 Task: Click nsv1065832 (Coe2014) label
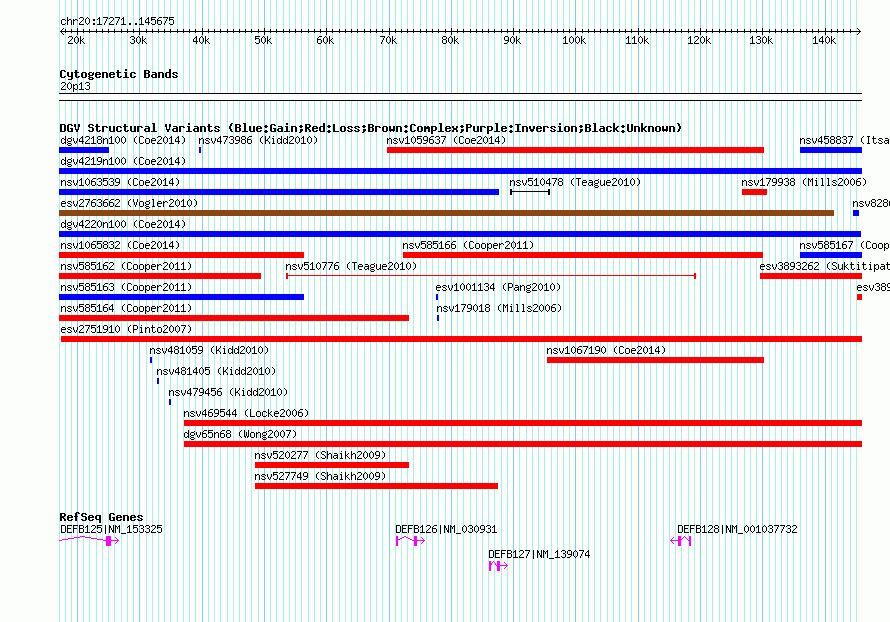(x=120, y=245)
